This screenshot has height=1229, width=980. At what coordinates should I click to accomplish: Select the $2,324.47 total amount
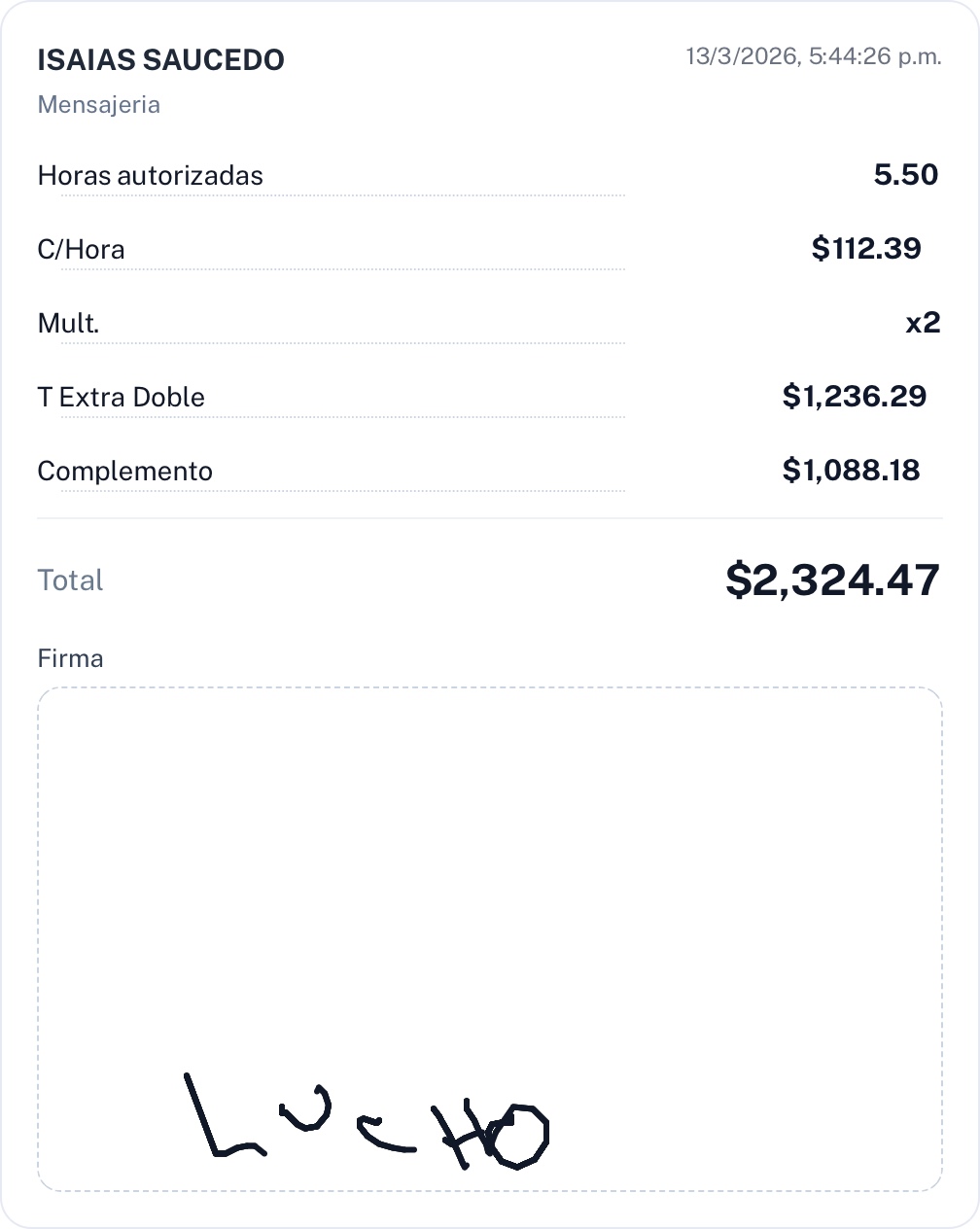tap(832, 580)
